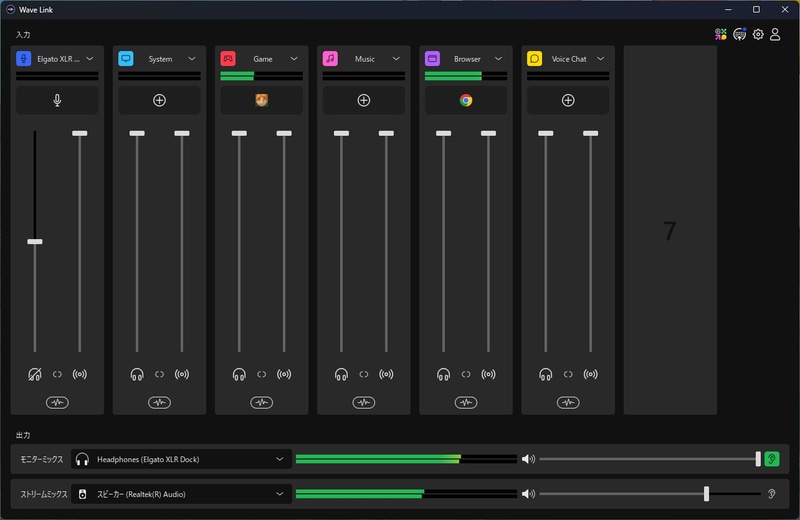Open the user account icon
This screenshot has height=520, width=800.
(x=775, y=34)
